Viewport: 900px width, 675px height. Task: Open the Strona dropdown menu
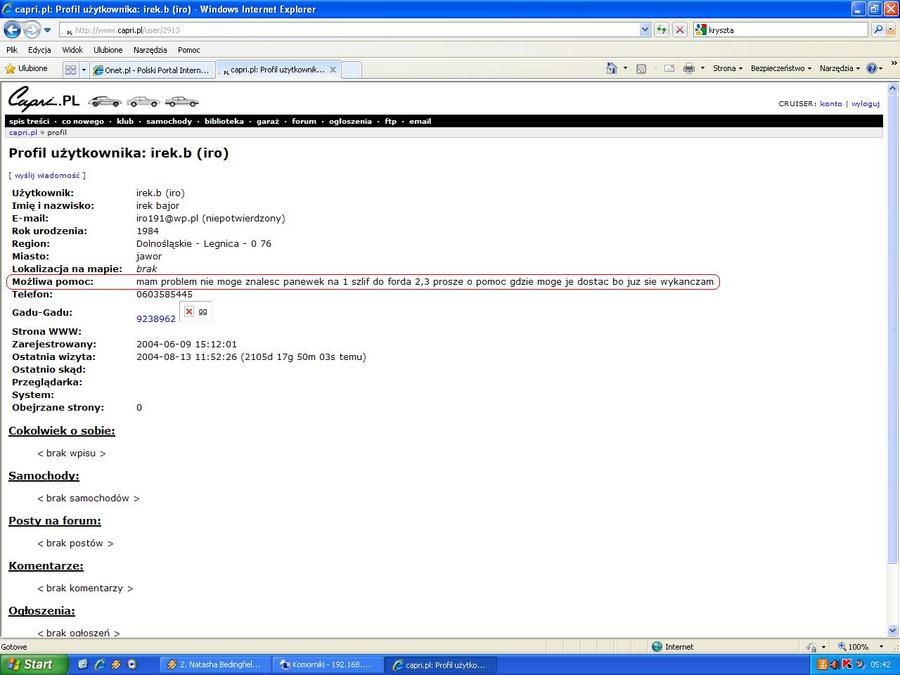pos(727,69)
